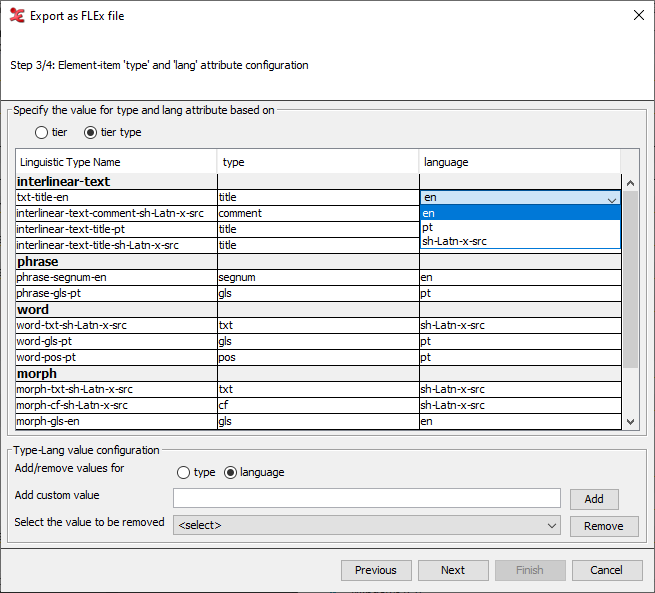This screenshot has height=593, width=655.
Task: Select the 'tier type' radio button
Action: point(91,132)
